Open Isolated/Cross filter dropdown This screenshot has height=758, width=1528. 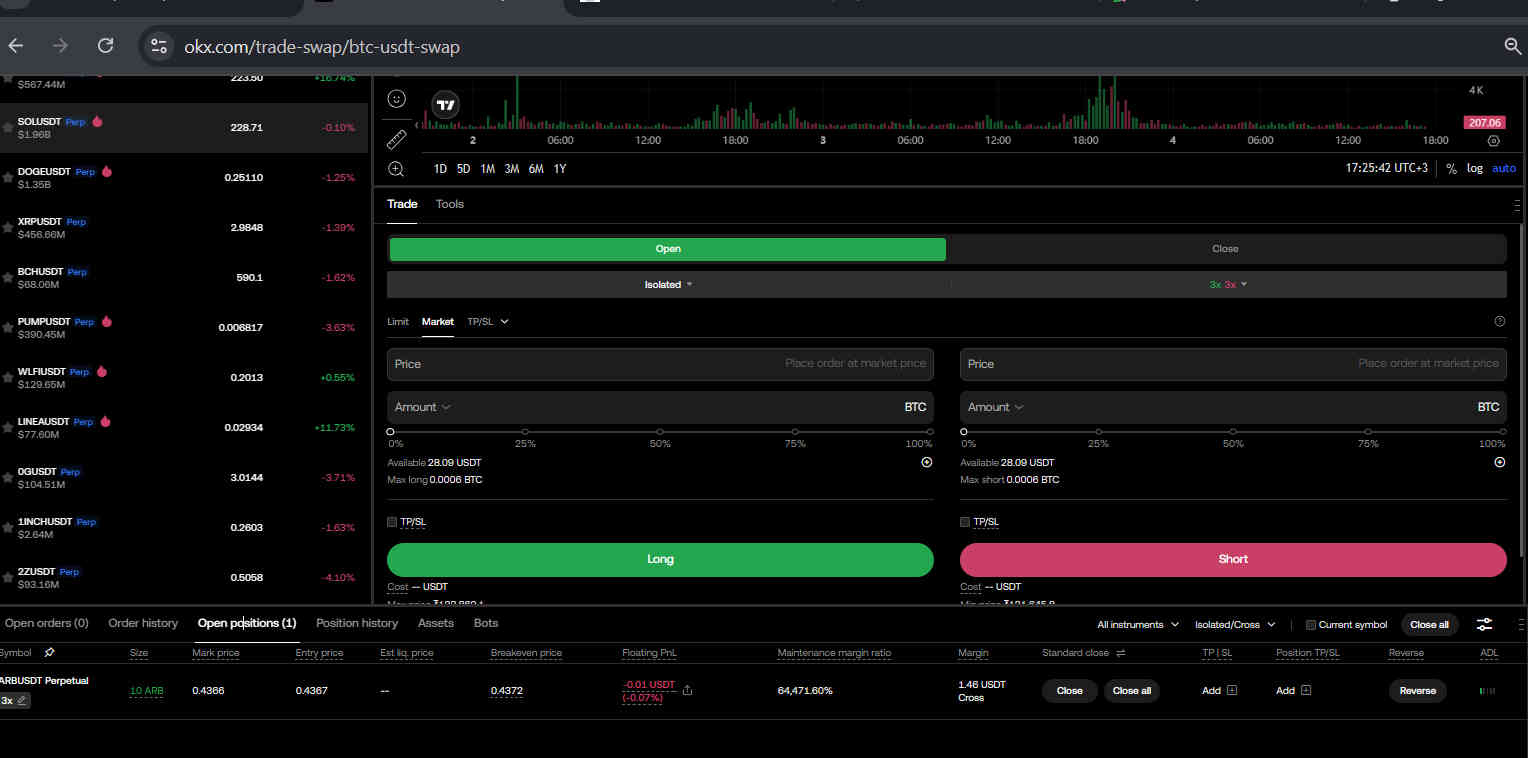1235,625
